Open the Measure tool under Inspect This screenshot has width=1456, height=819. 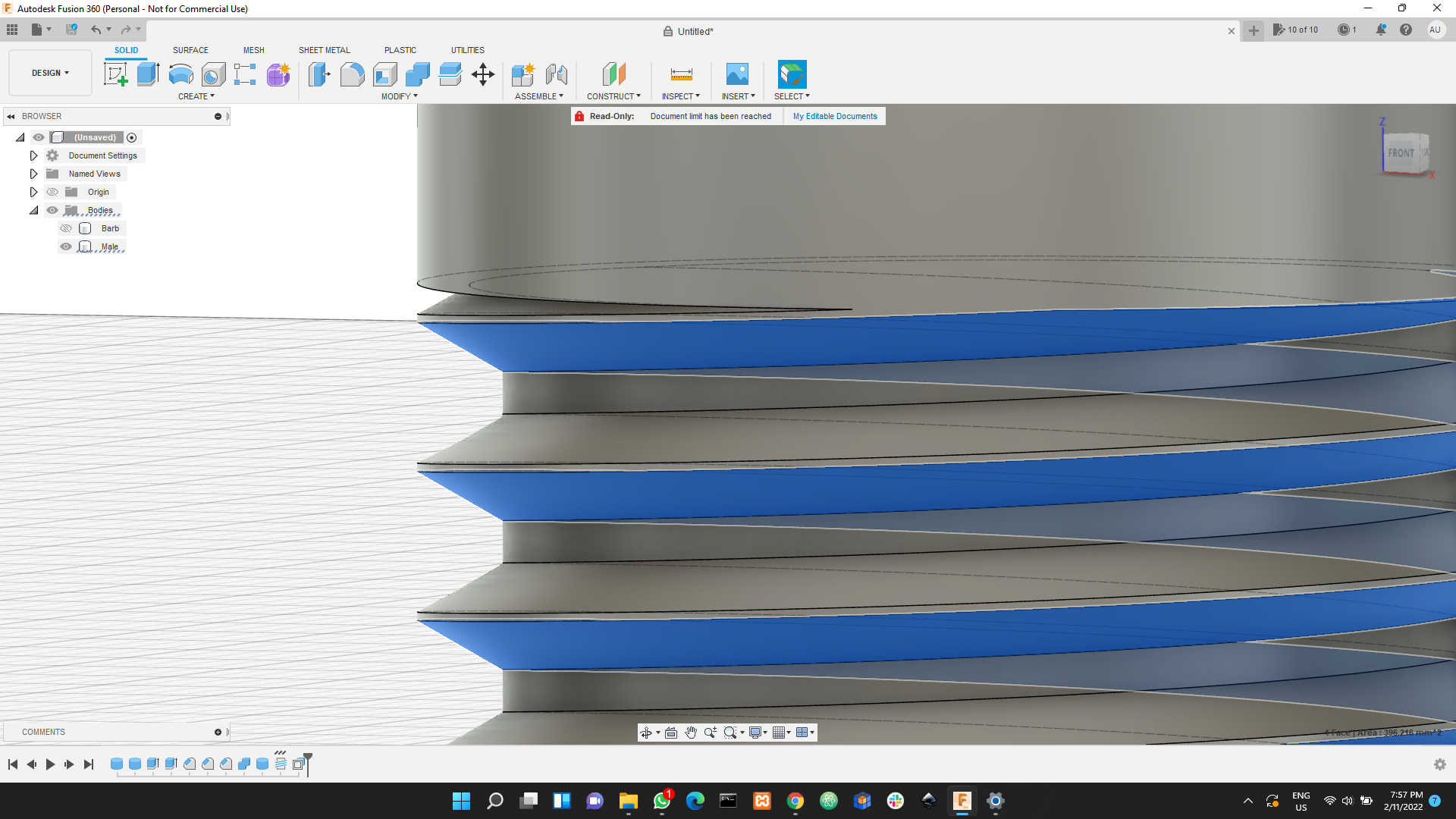click(x=680, y=74)
